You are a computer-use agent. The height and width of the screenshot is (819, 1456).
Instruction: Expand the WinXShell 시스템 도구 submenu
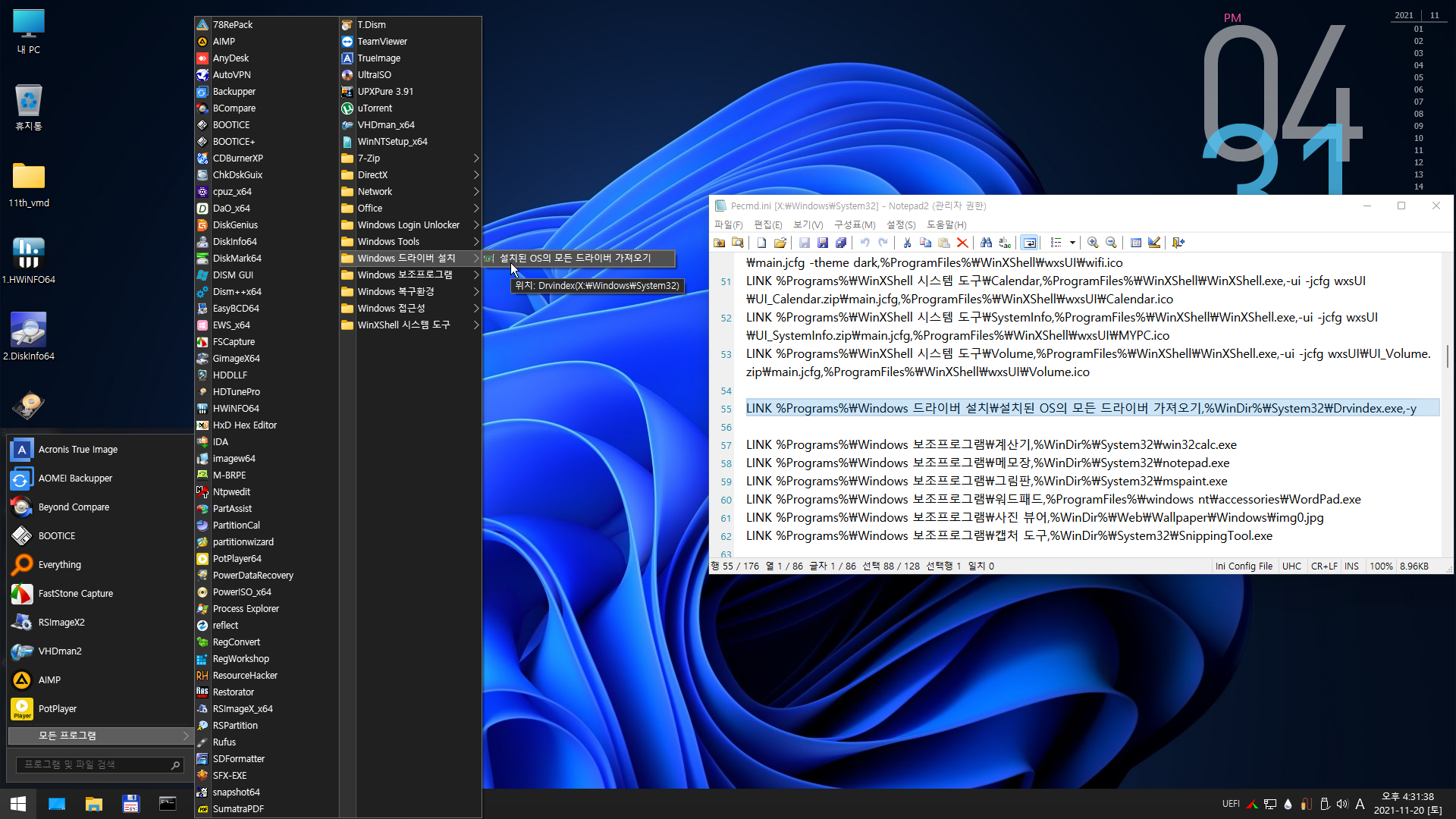pyautogui.click(x=410, y=325)
